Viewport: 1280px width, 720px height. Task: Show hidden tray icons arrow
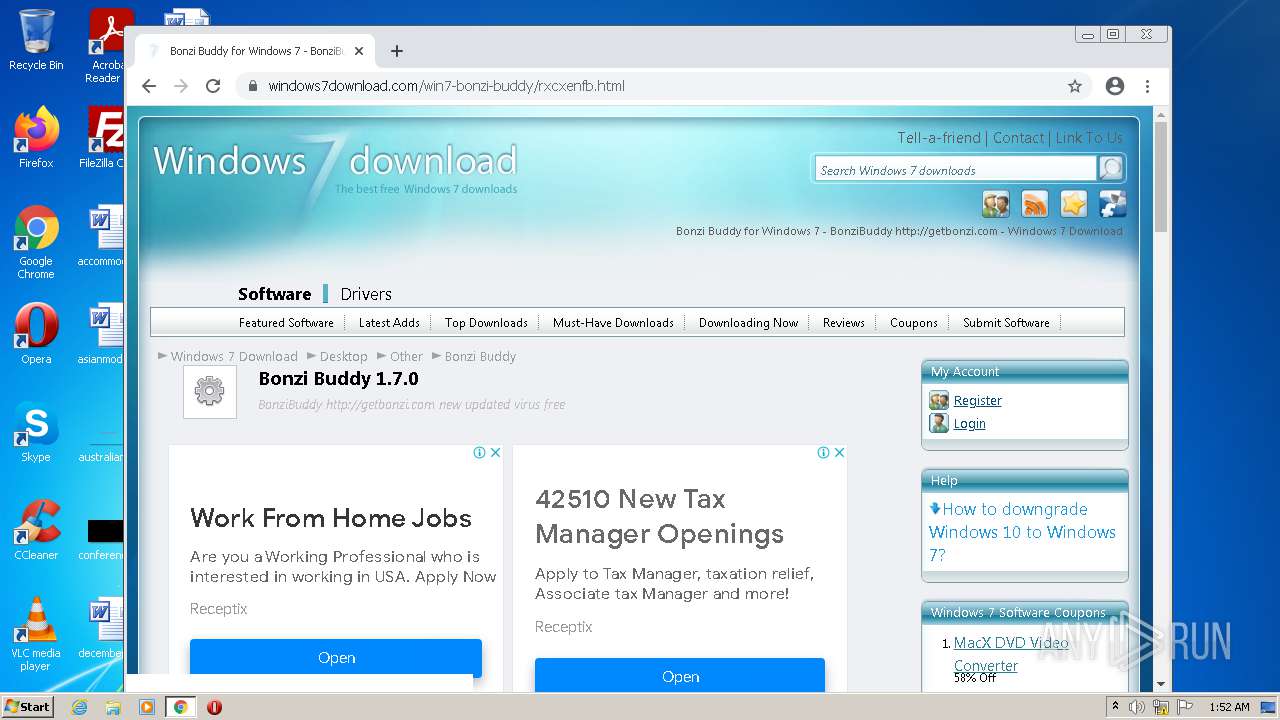tap(1115, 707)
